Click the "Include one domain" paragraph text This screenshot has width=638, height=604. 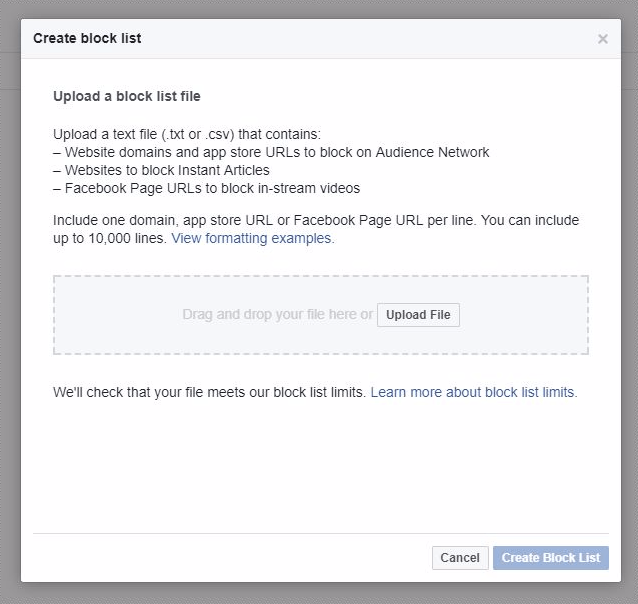pos(316,229)
